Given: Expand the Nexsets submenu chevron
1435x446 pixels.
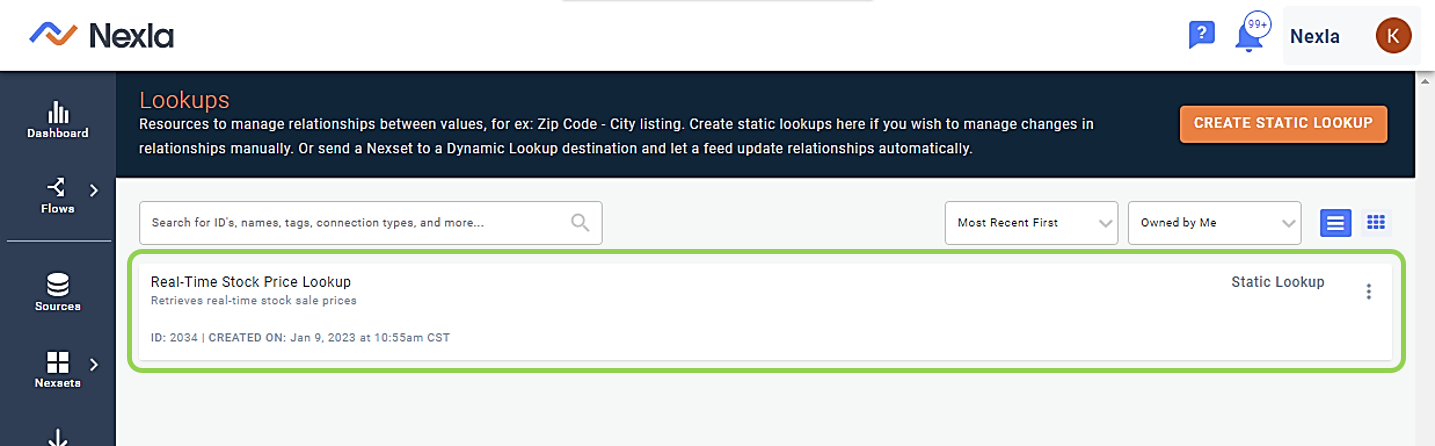Looking at the screenshot, I should point(94,364).
